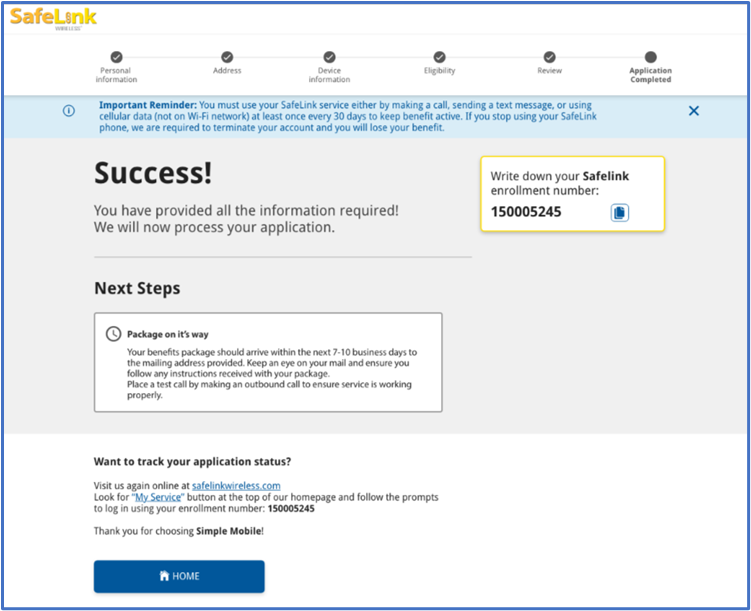Image resolution: width=751 pixels, height=611 pixels.
Task: Click the Personal information step label
Action: pyautogui.click(x=116, y=75)
